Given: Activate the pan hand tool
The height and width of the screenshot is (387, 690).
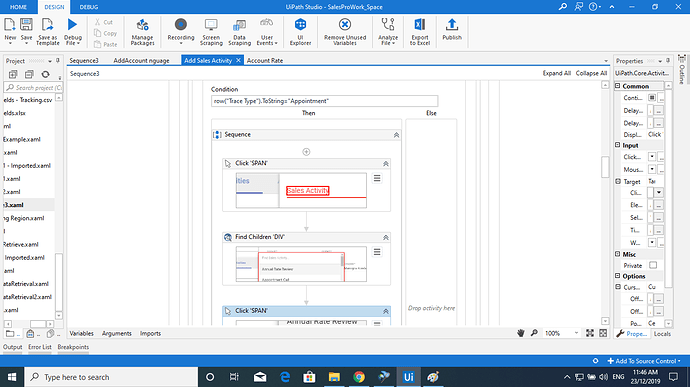Looking at the screenshot, I should click(521, 333).
